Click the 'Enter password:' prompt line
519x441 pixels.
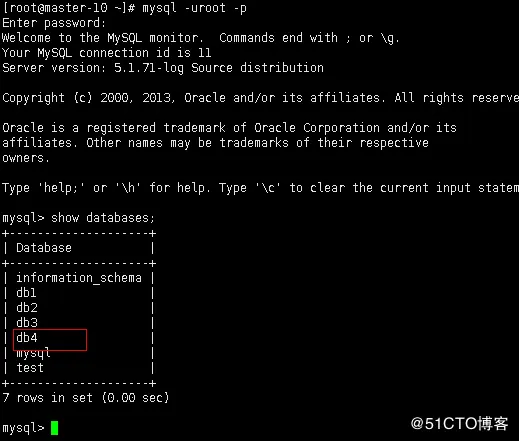click(54, 23)
